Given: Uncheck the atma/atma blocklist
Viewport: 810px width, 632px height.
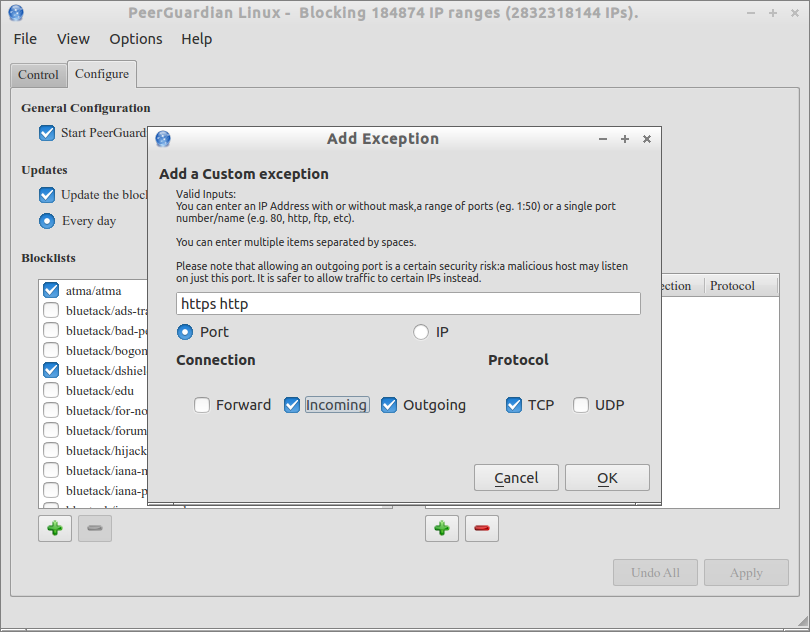Looking at the screenshot, I should coord(51,290).
